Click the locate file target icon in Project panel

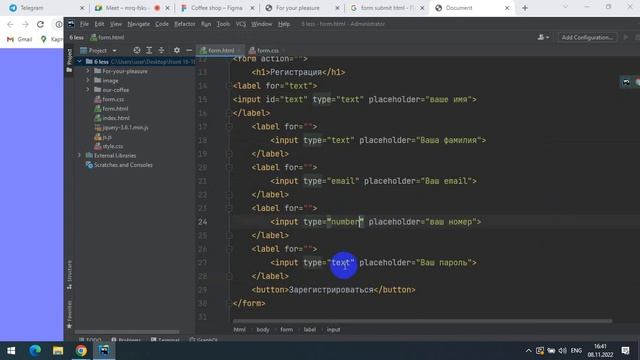tap(137, 50)
